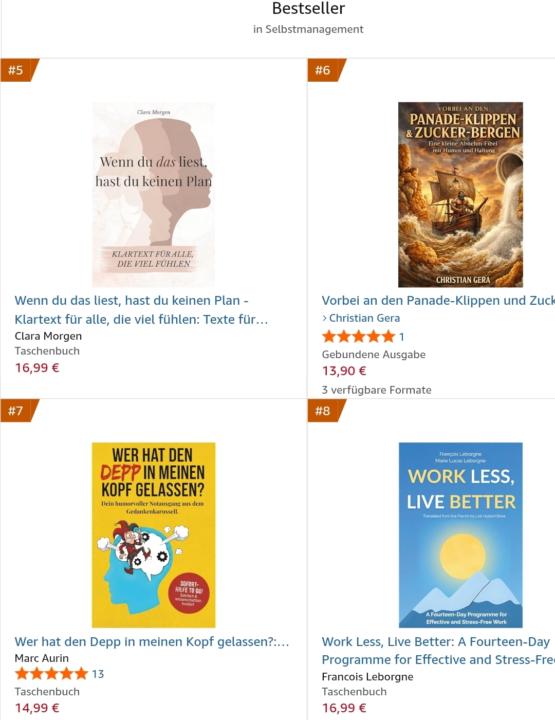The image size is (555, 720).
Task: Select the 13,90 € Gebundene Ausgabe price
Action: click(x=344, y=371)
